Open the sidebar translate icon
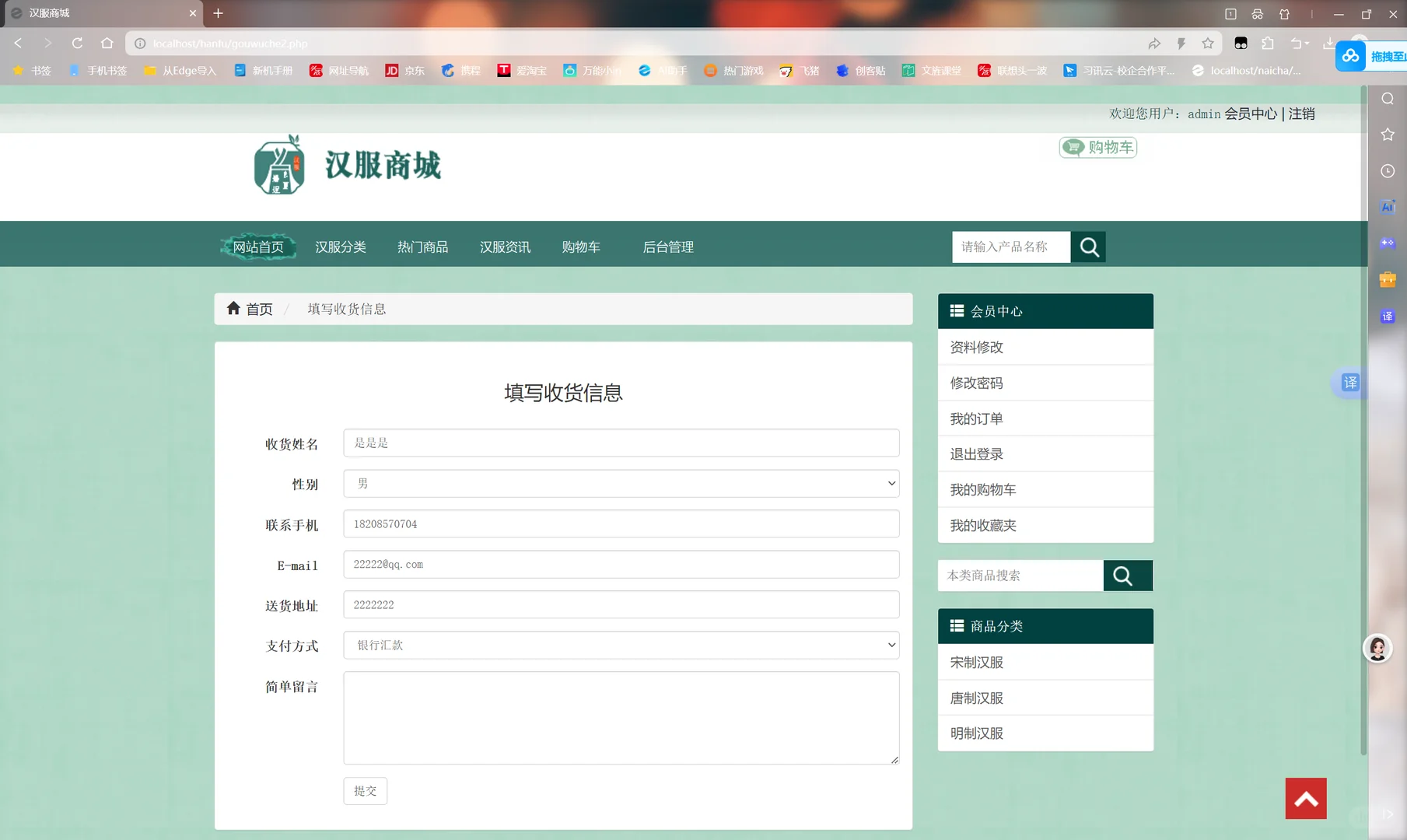The width and height of the screenshot is (1407, 840). 1388,316
